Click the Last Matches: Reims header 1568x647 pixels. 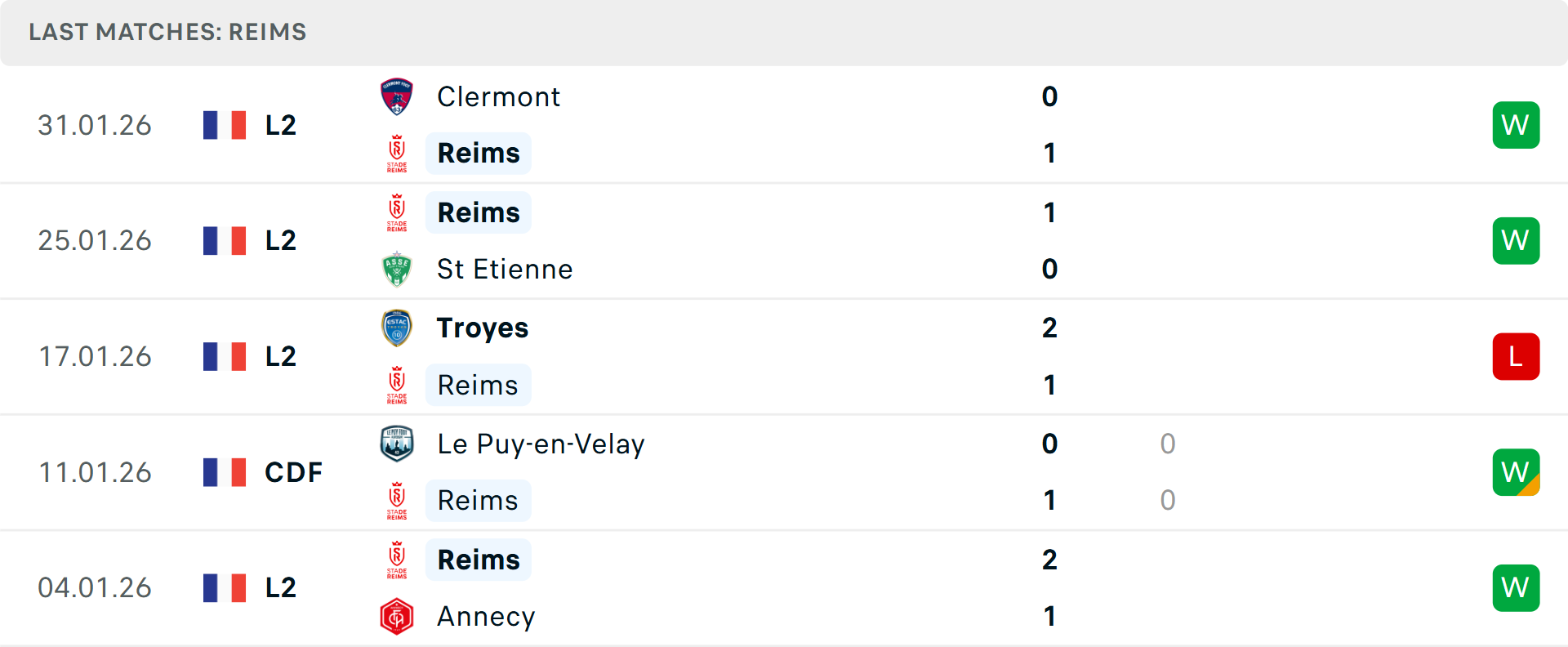tap(167, 32)
